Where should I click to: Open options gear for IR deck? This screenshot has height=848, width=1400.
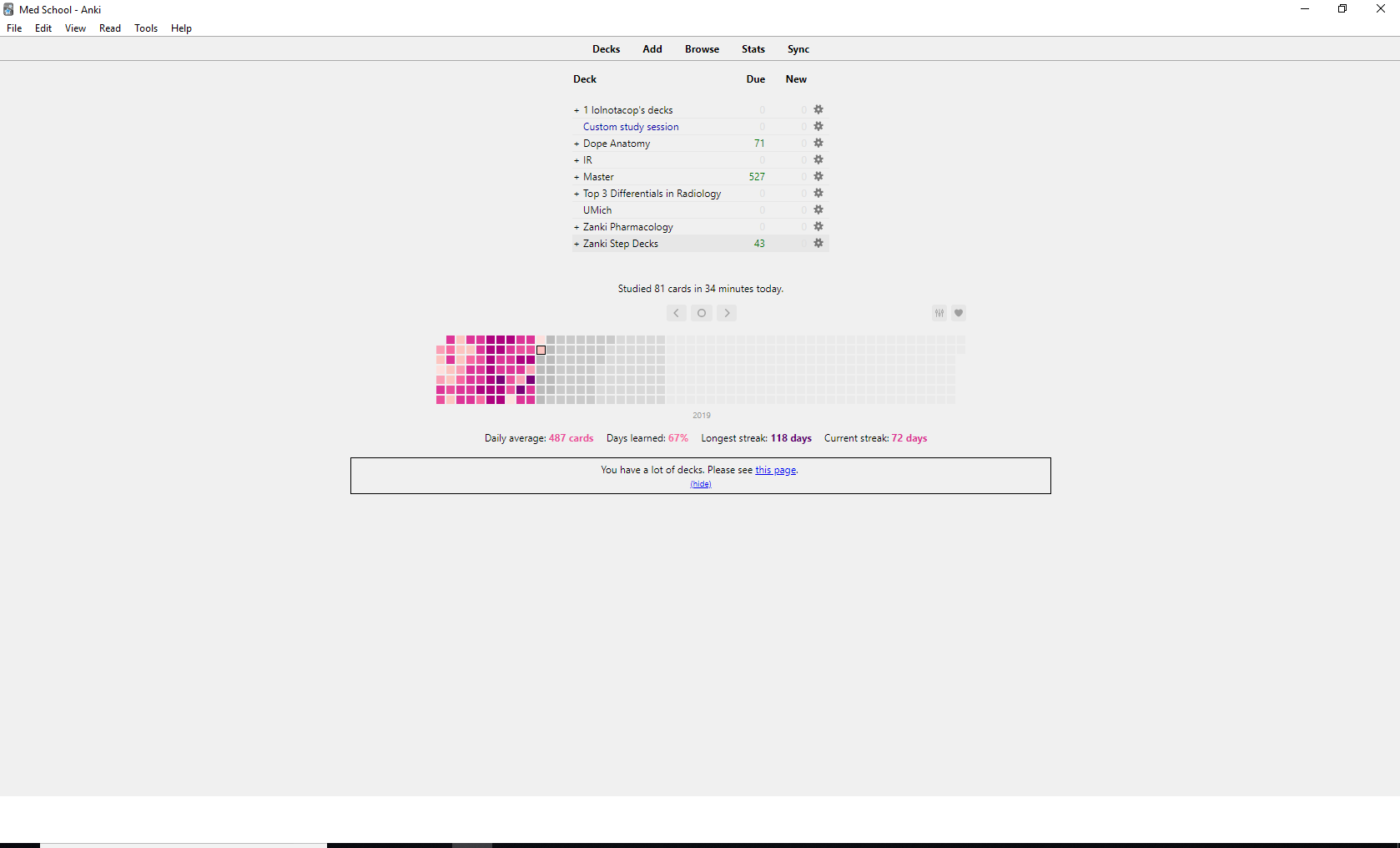pos(818,159)
